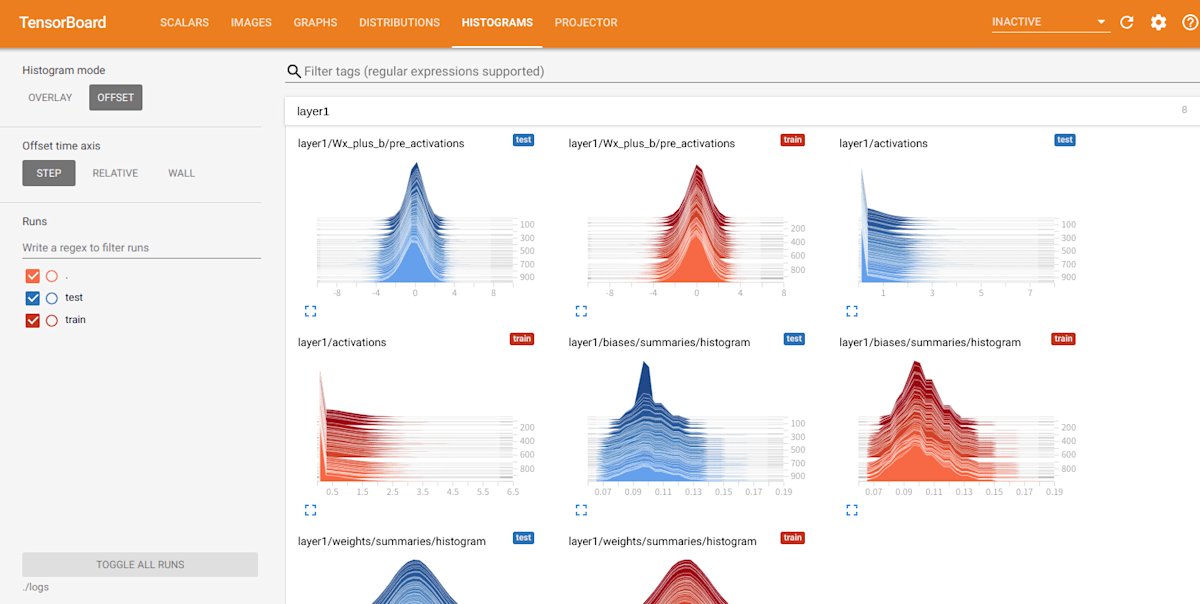Click the train badge on weights histogram
Viewport: 1200px width, 604px height.
[792, 538]
